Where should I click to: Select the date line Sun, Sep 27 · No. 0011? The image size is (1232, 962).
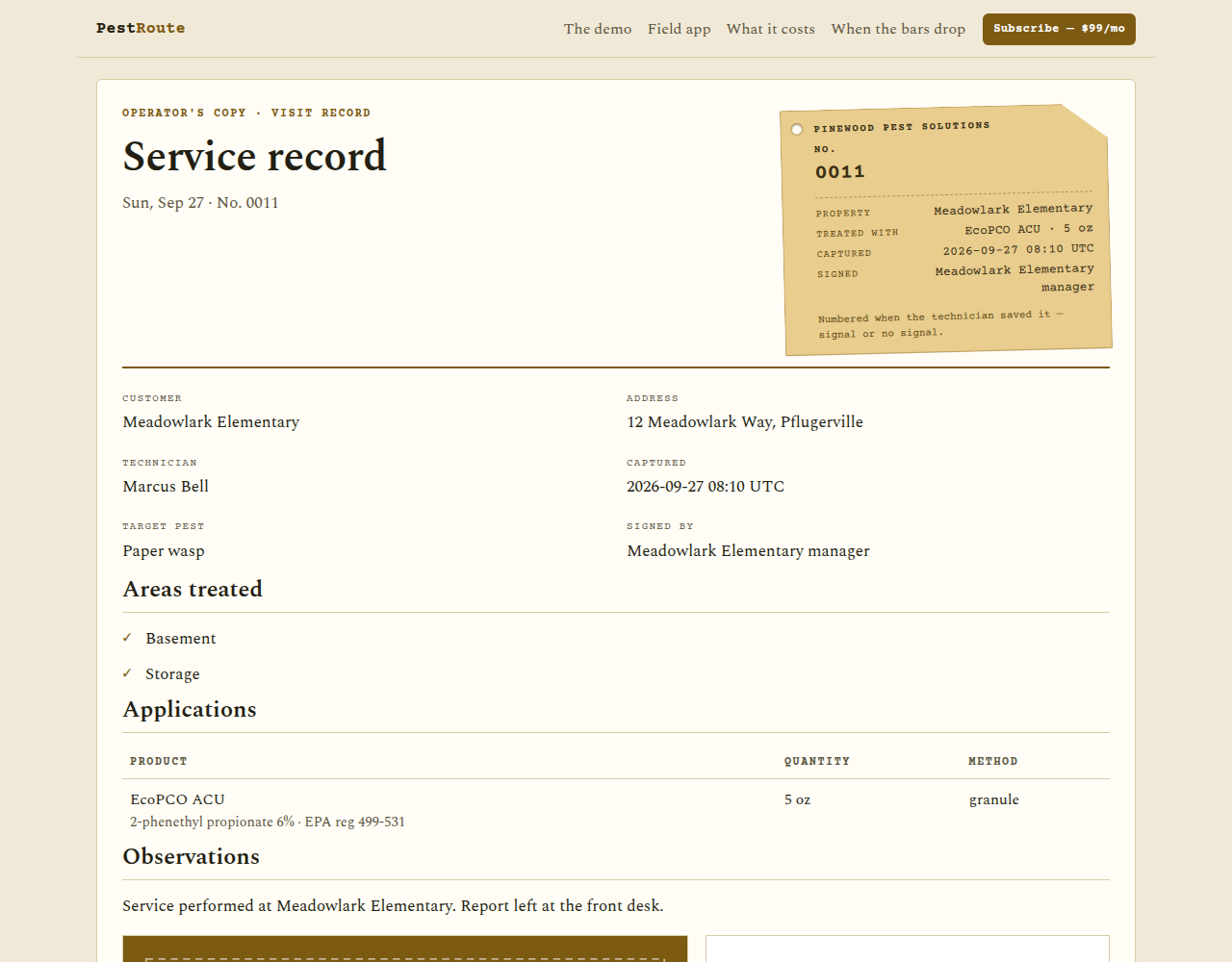tap(201, 203)
